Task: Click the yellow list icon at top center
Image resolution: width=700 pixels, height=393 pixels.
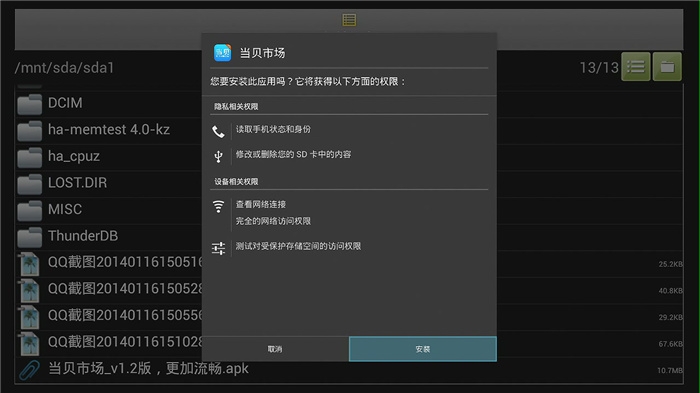Action: (349, 20)
